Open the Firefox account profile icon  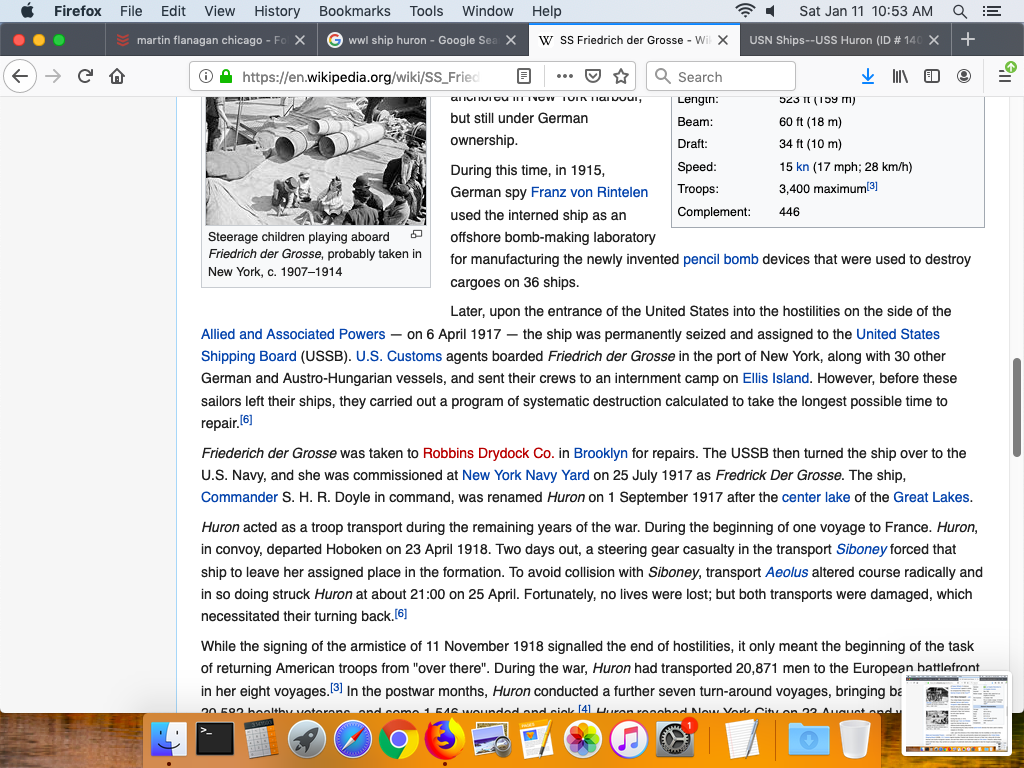pyautogui.click(x=964, y=77)
